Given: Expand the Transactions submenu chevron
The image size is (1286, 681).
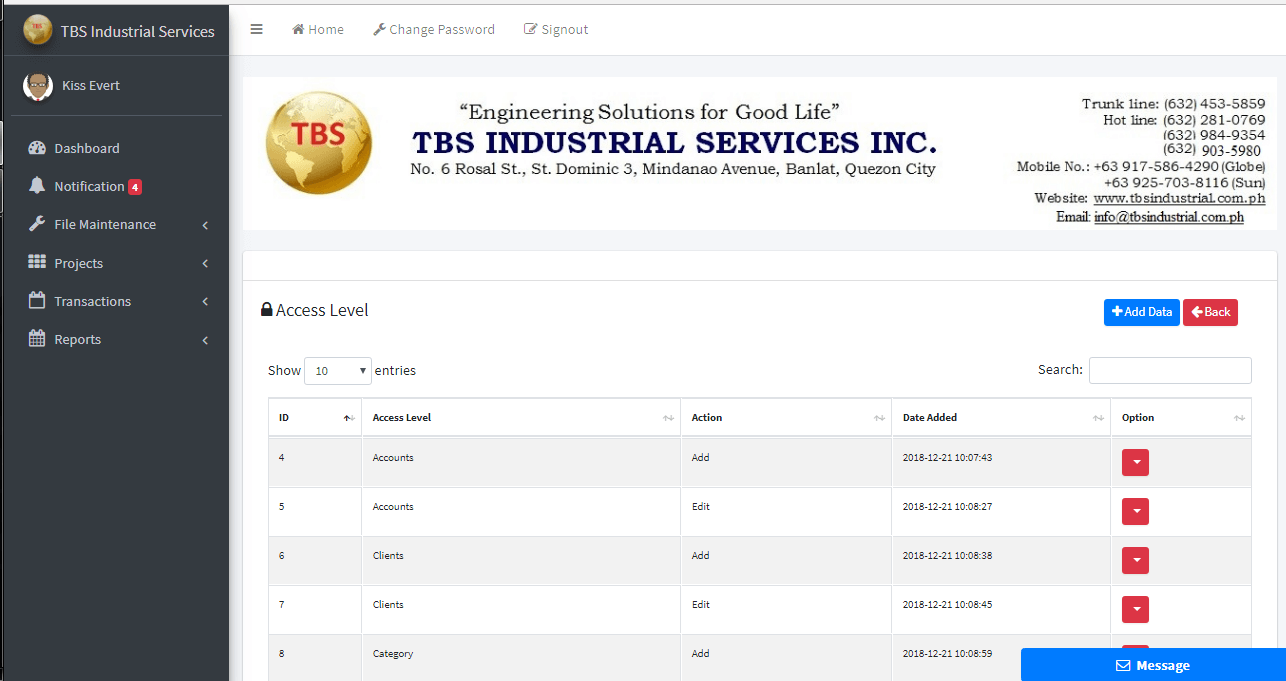Looking at the screenshot, I should [x=205, y=302].
